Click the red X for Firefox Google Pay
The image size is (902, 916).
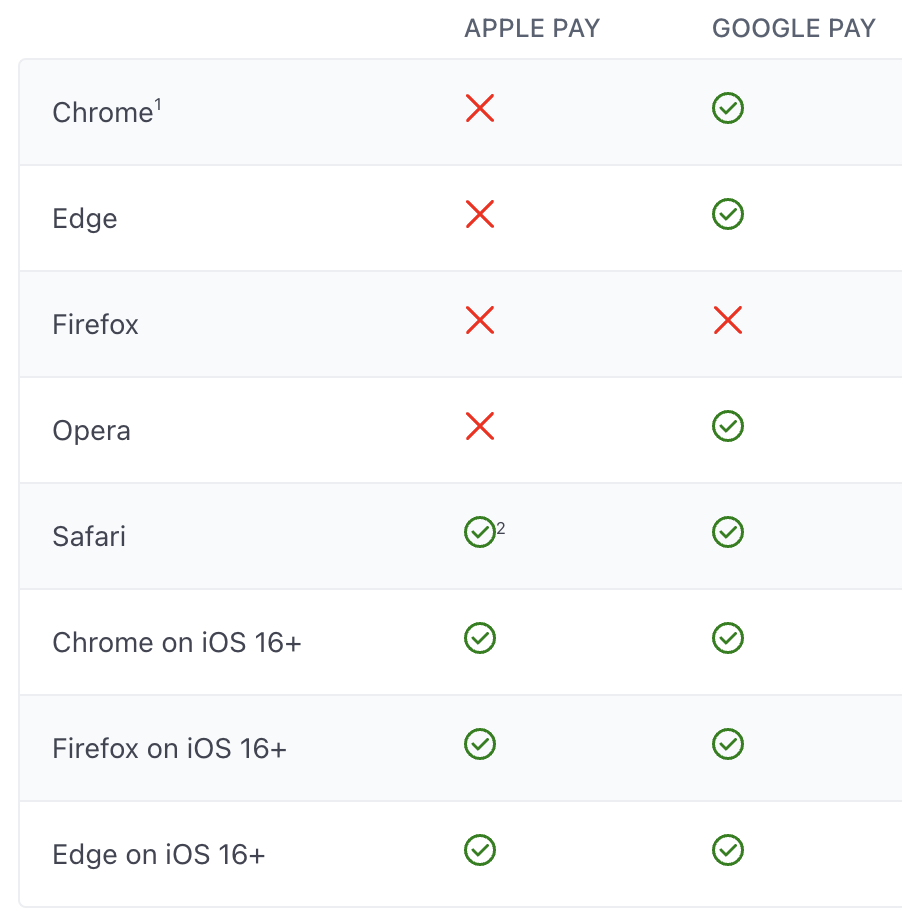point(727,320)
